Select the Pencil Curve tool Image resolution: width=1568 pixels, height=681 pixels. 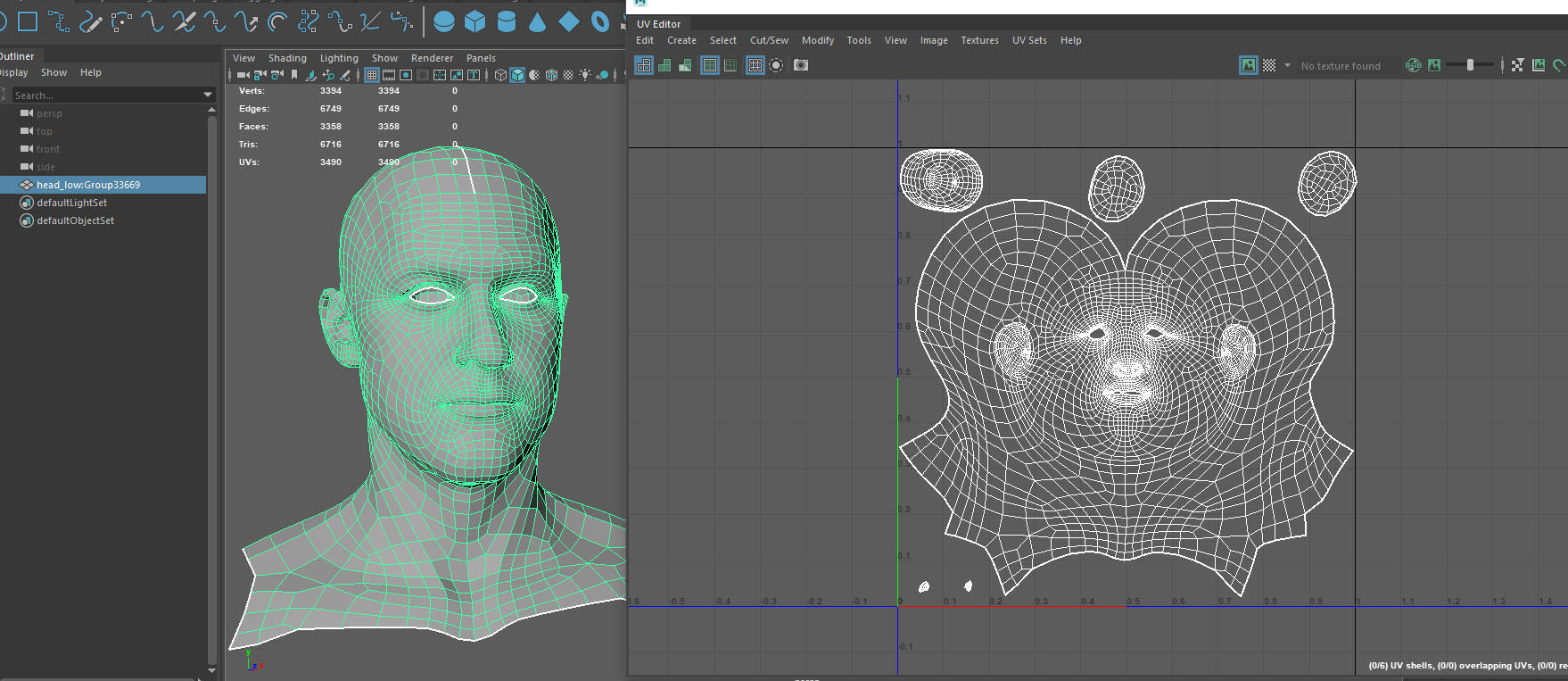coord(90,21)
